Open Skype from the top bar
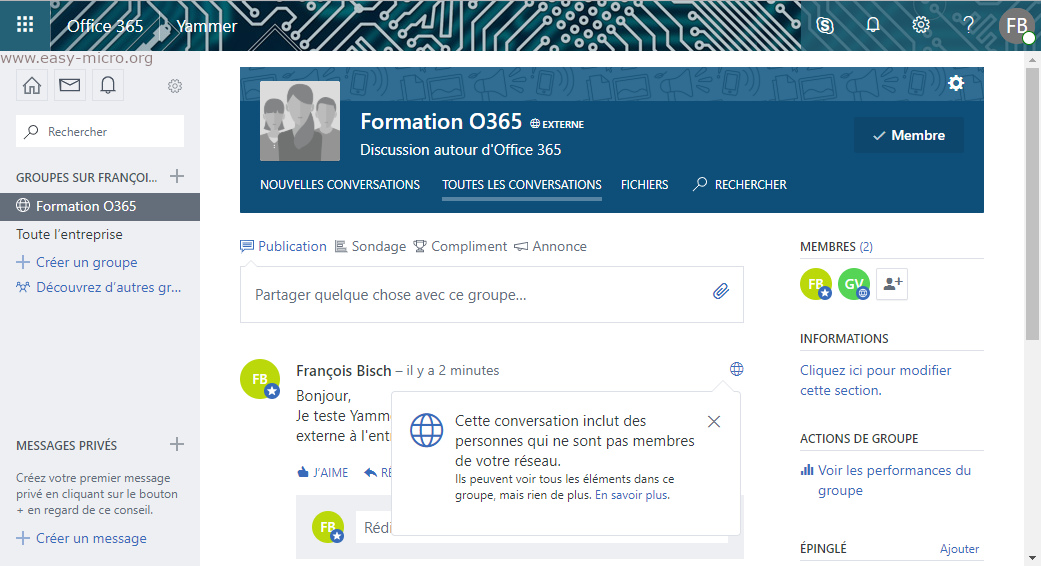Image resolution: width=1041 pixels, height=566 pixels. [825, 26]
